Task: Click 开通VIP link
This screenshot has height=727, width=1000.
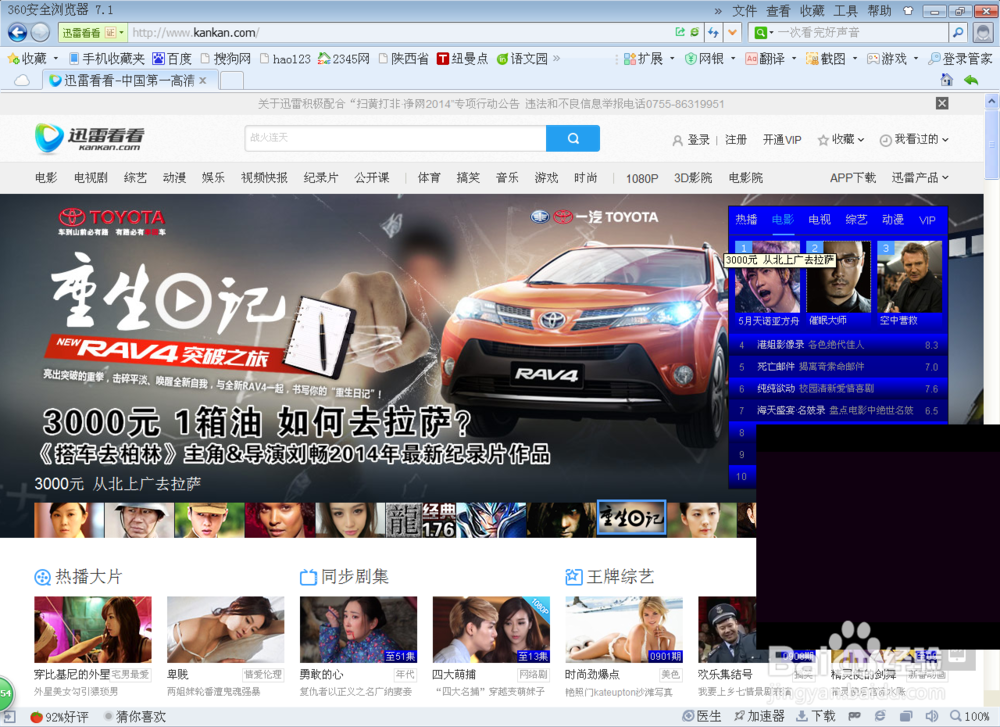Action: pos(782,140)
